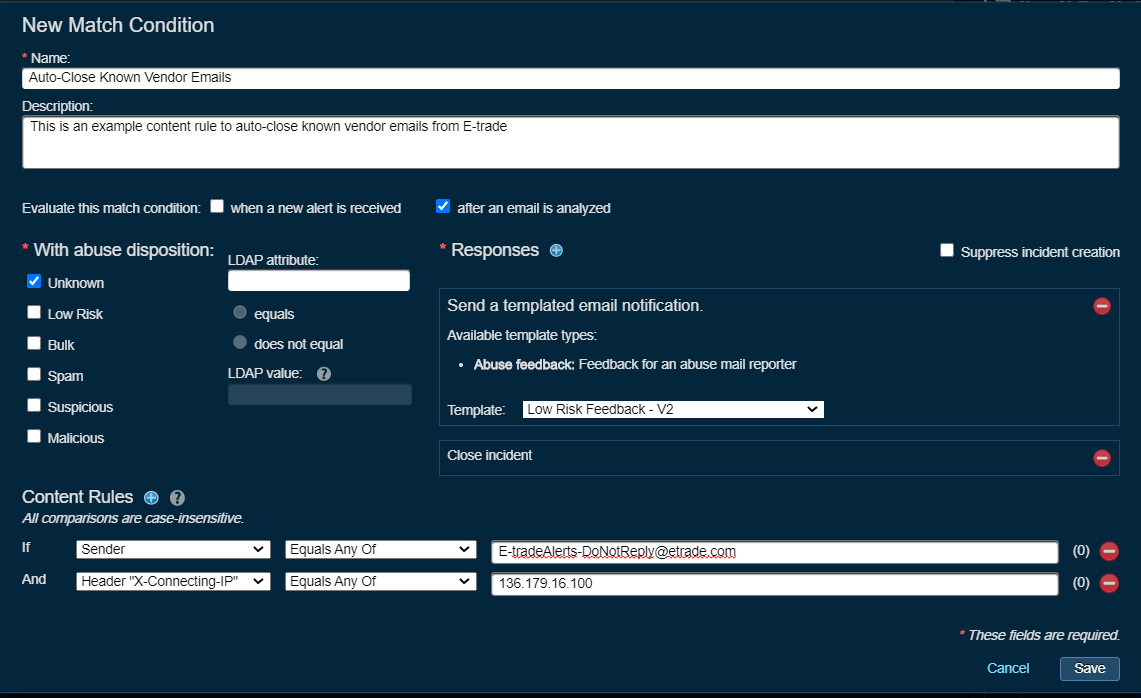Cancel the new match condition

coord(1007,668)
